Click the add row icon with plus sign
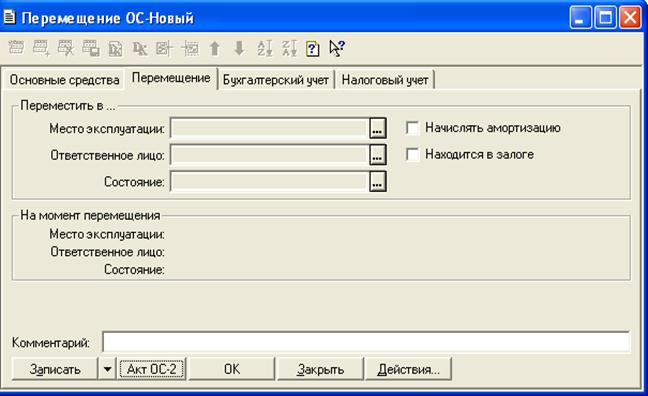The width and height of the screenshot is (648, 396). pyautogui.click(x=41, y=48)
